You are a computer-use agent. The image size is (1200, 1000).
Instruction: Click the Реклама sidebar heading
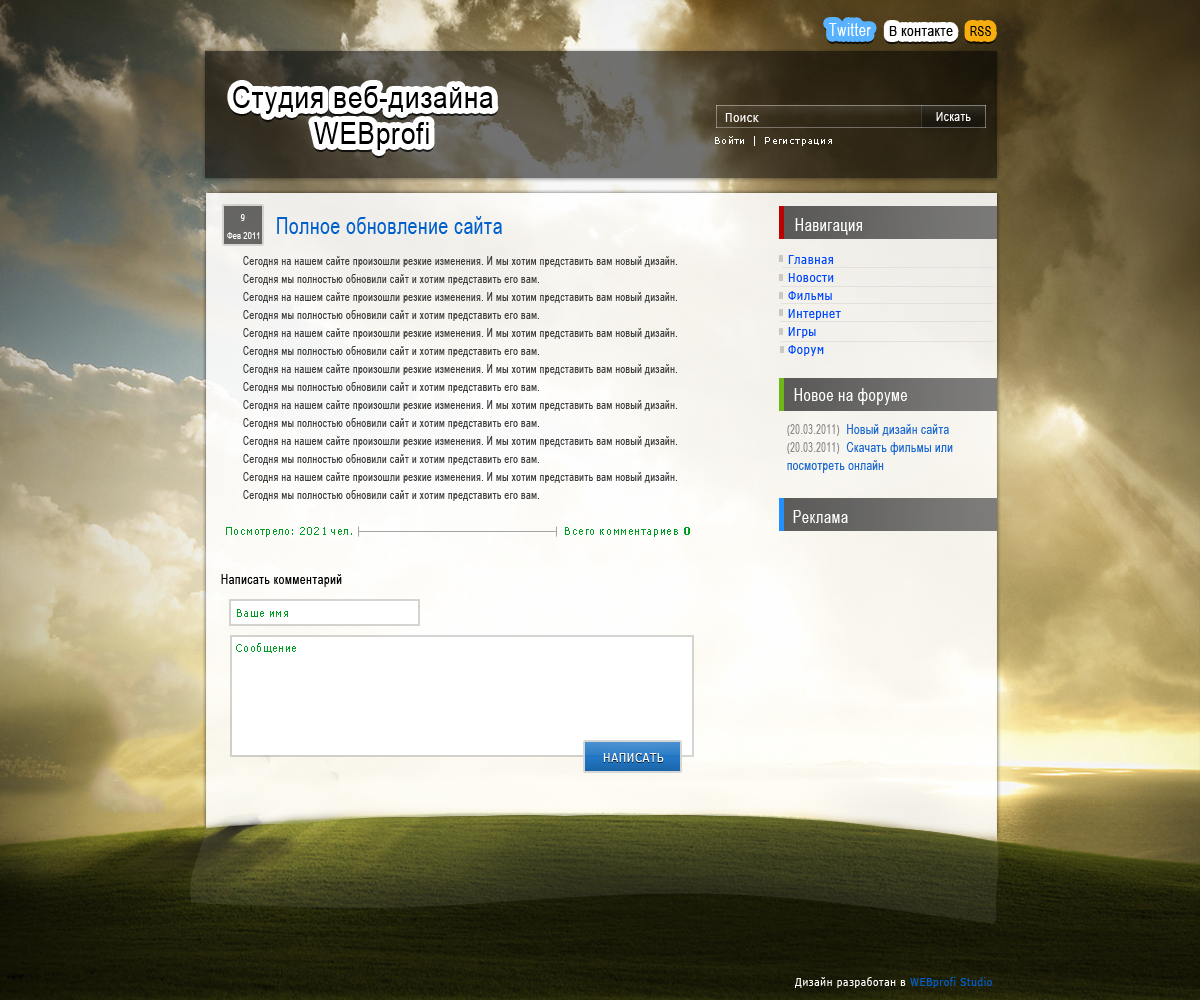(888, 515)
